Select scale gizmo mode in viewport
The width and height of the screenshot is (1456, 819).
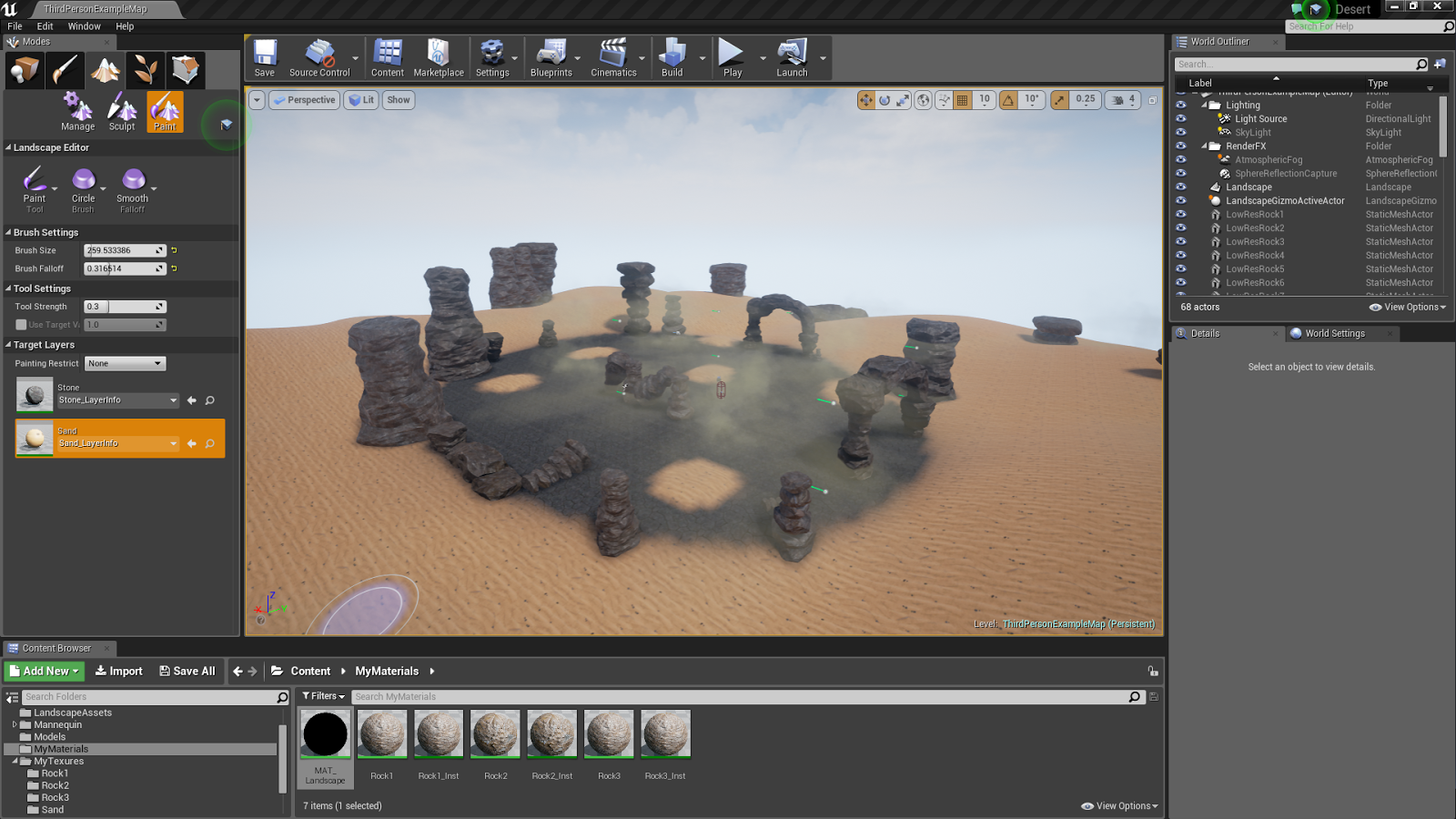(x=903, y=100)
